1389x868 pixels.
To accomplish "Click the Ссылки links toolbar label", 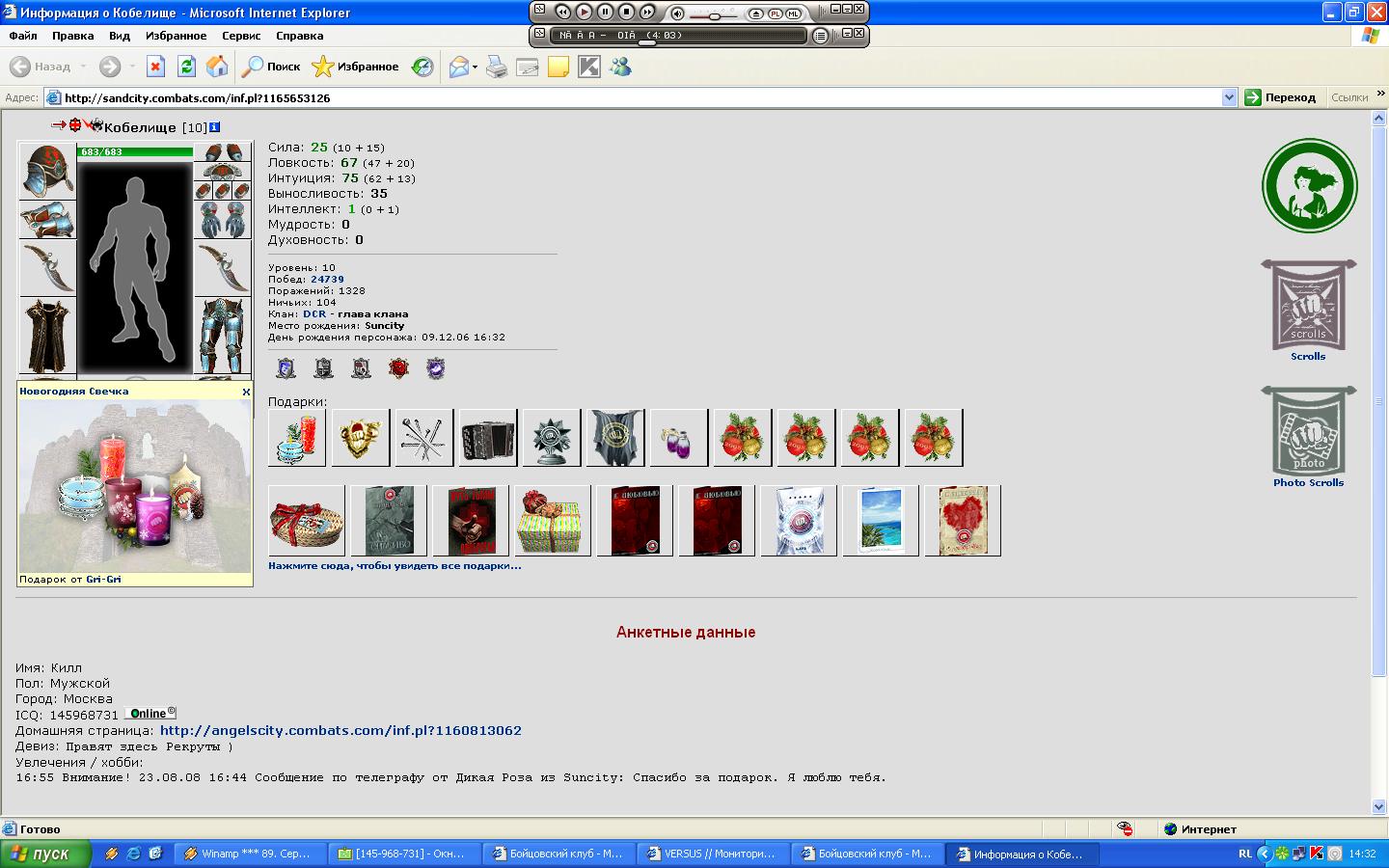I will pyautogui.click(x=1349, y=97).
